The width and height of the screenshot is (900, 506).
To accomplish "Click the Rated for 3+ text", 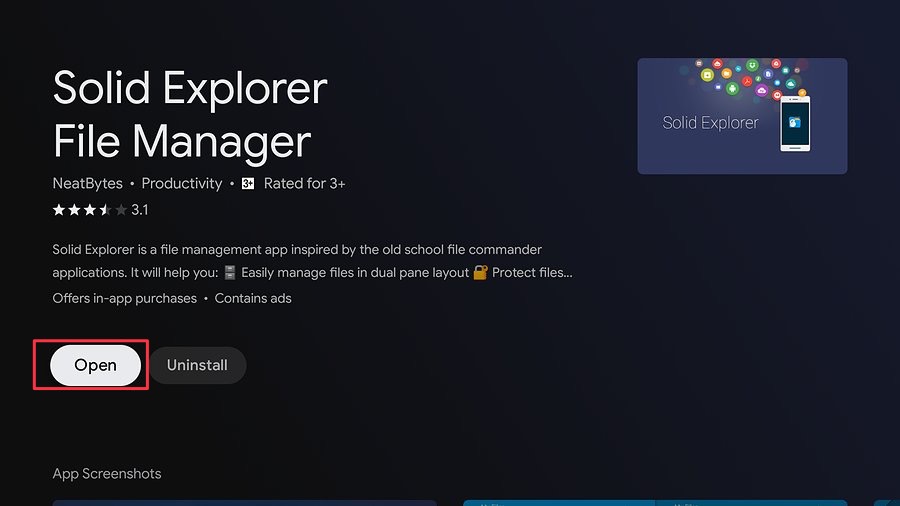I will tap(304, 184).
